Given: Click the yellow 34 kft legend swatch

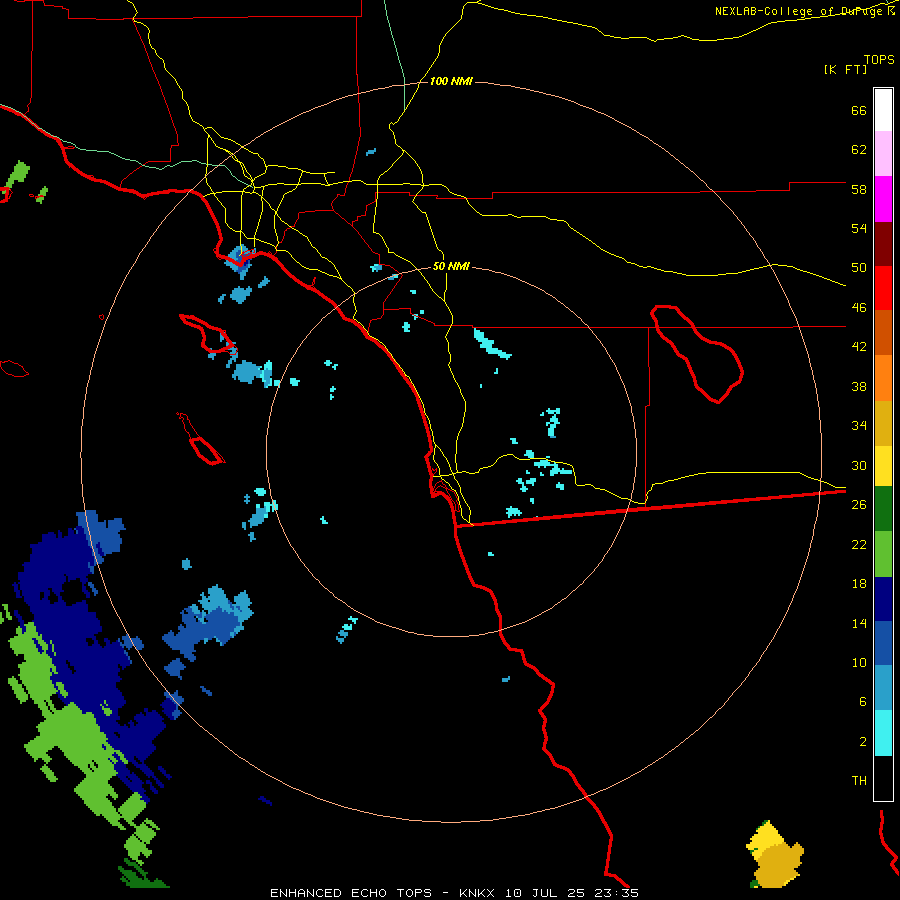Looking at the screenshot, I should point(883,465).
